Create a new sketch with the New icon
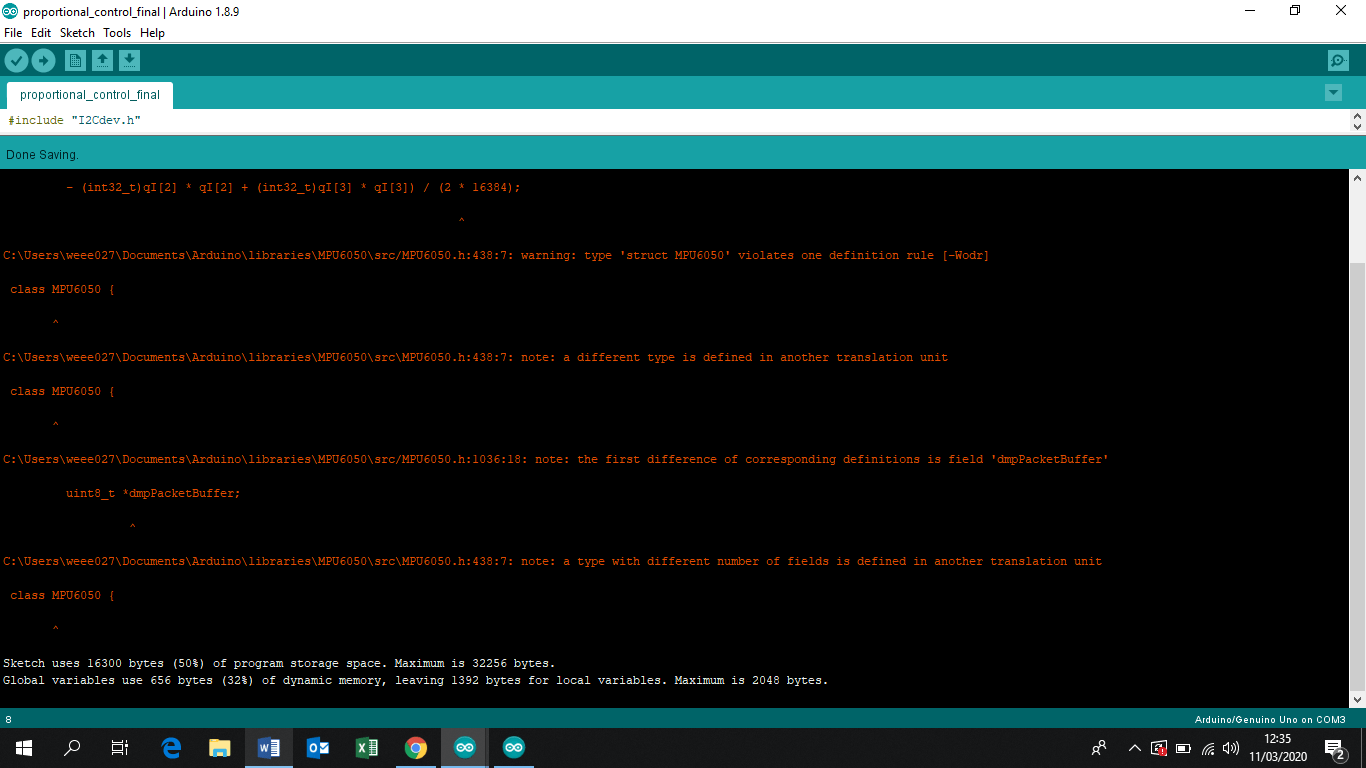 tap(75, 61)
